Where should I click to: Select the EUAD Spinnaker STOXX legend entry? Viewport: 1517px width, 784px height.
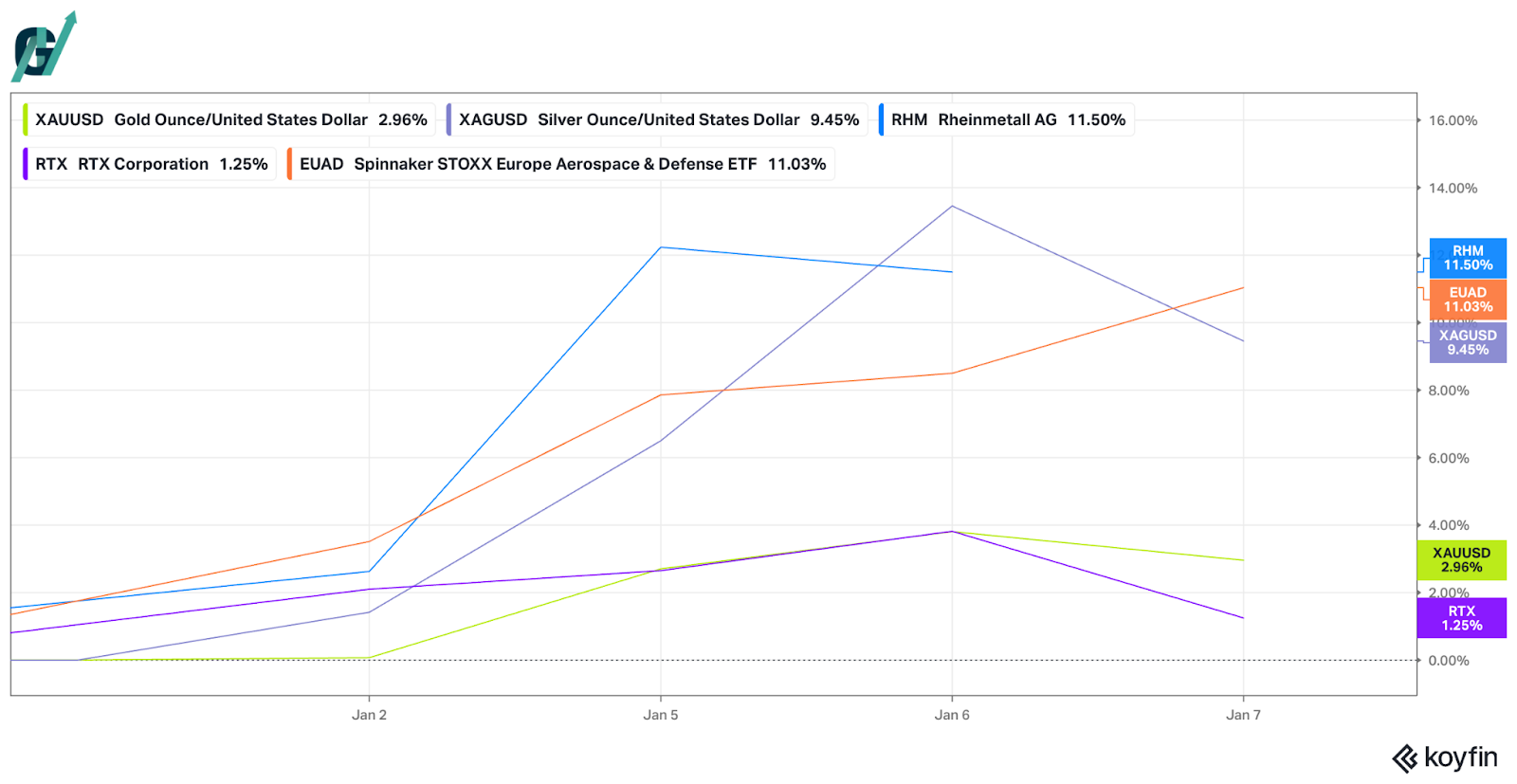click(560, 164)
